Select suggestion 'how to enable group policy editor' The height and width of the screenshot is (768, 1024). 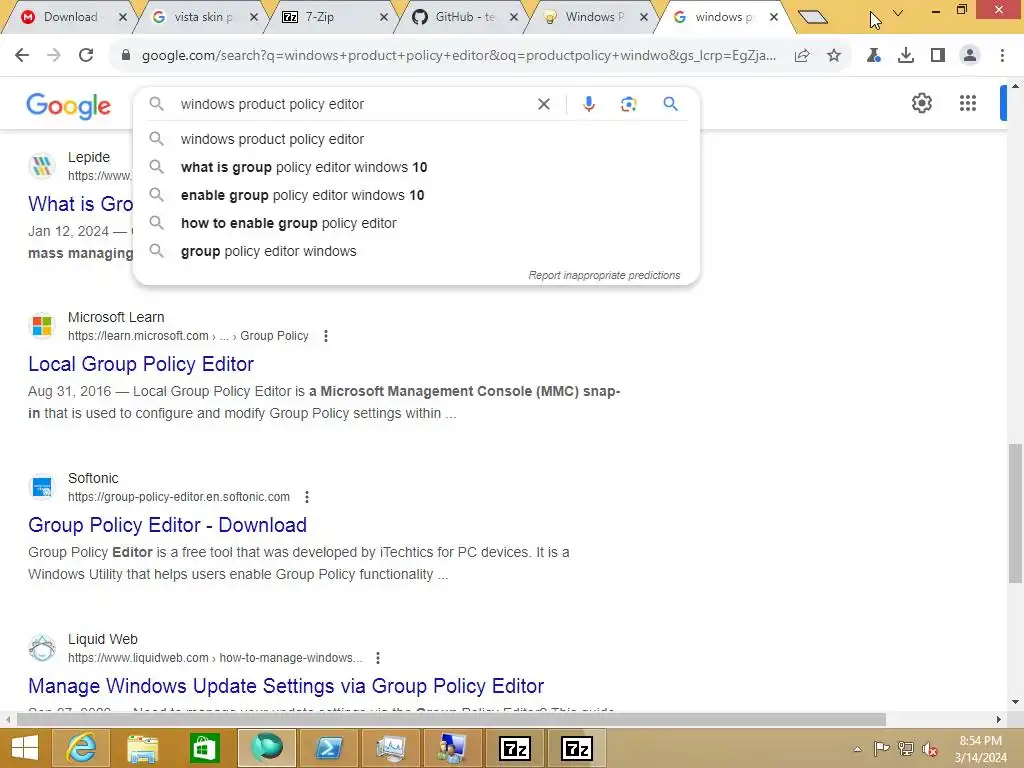416,223
